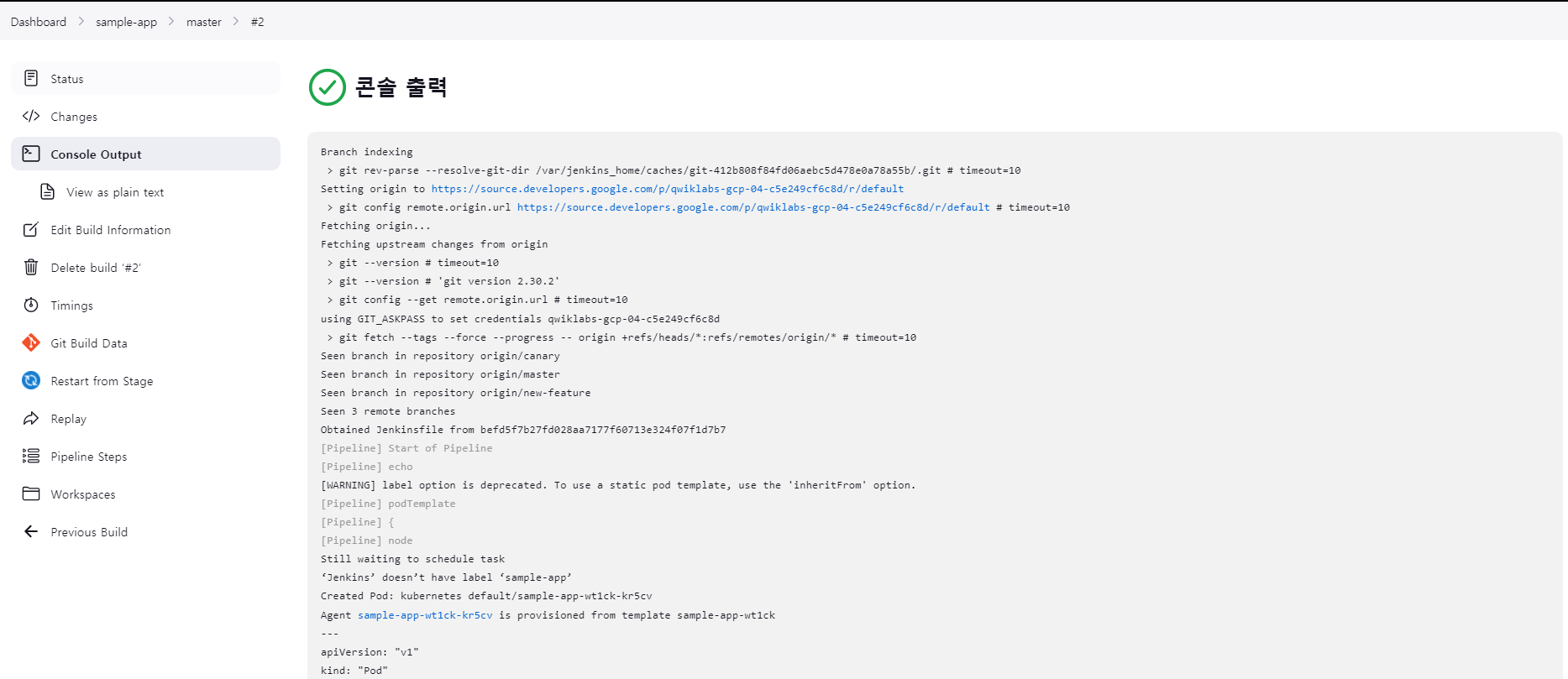Click the Timings stopwatch icon
The image size is (1568, 679).
coord(31,305)
